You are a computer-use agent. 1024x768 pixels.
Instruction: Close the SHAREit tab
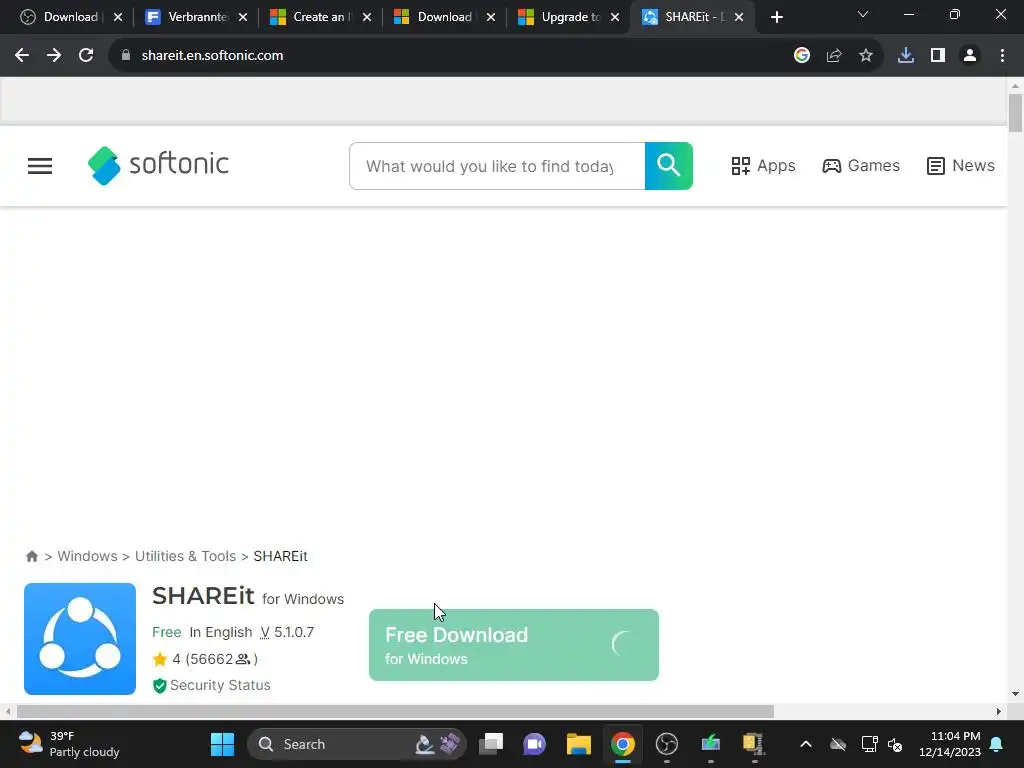click(739, 18)
